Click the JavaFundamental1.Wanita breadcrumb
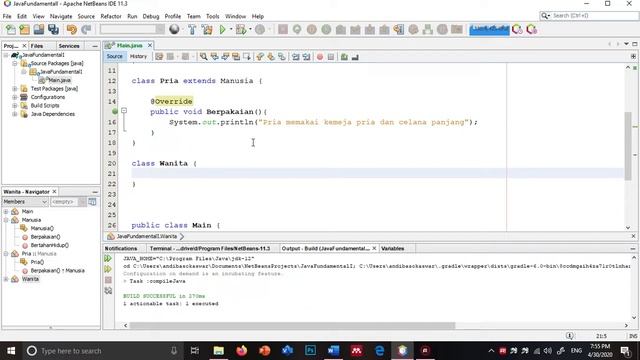This screenshot has height=360, width=640. coord(147,236)
